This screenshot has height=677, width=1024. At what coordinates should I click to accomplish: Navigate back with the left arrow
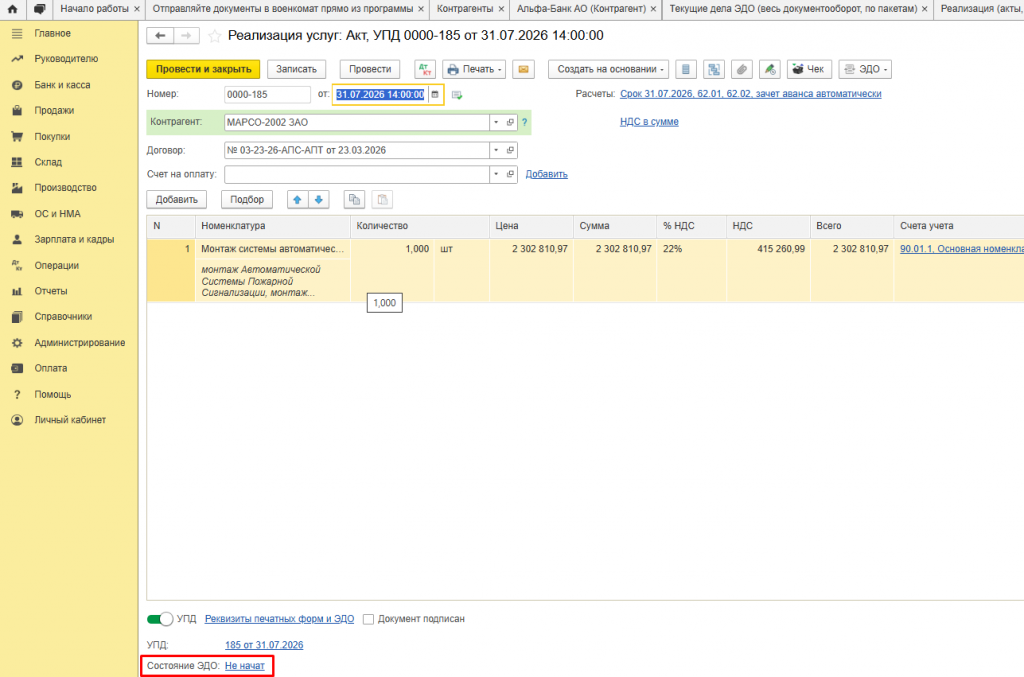pyautogui.click(x=160, y=36)
